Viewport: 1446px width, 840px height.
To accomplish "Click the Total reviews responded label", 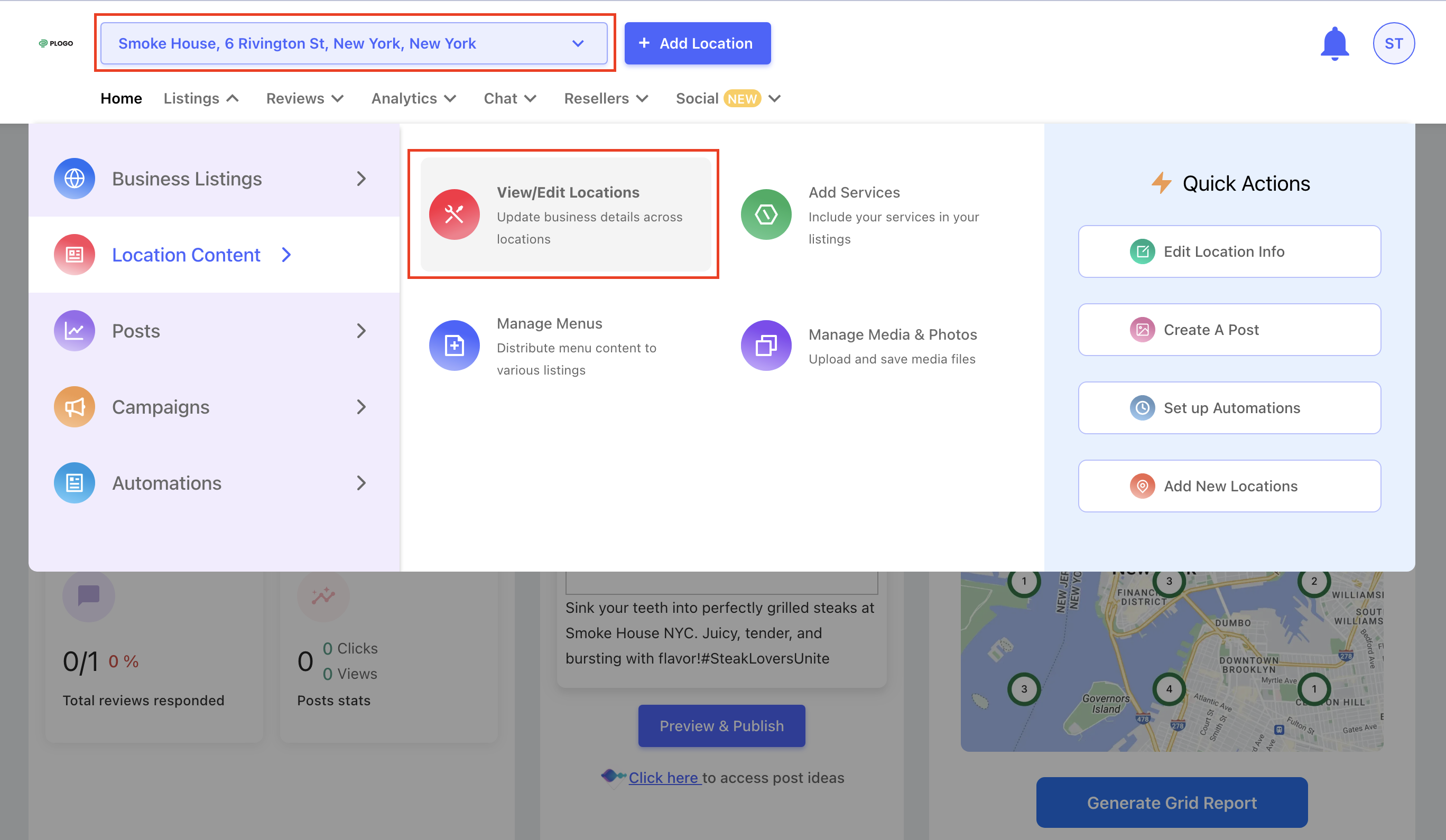I will point(143,700).
